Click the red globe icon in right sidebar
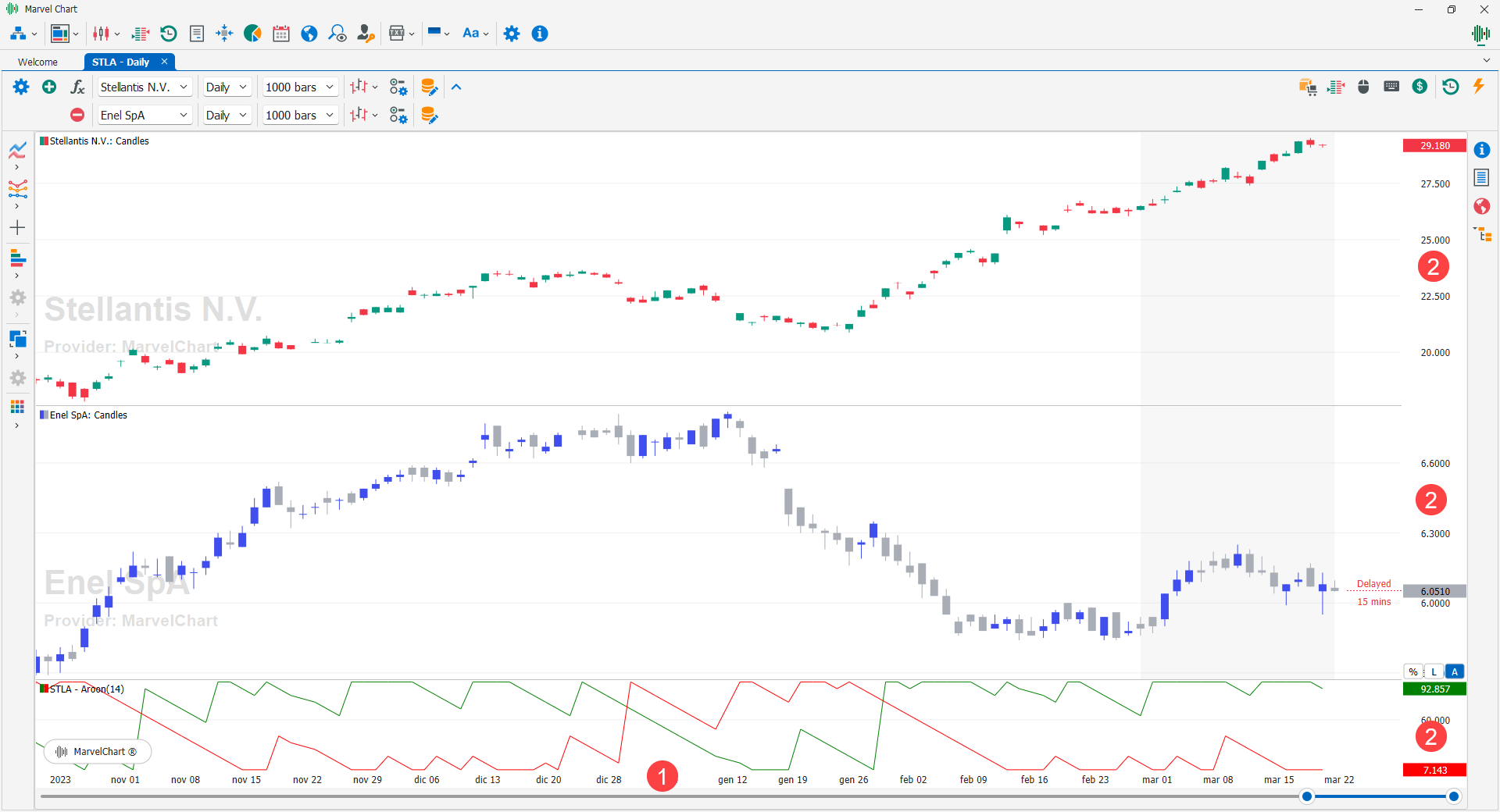Viewport: 1500px width, 812px height. (1482, 206)
